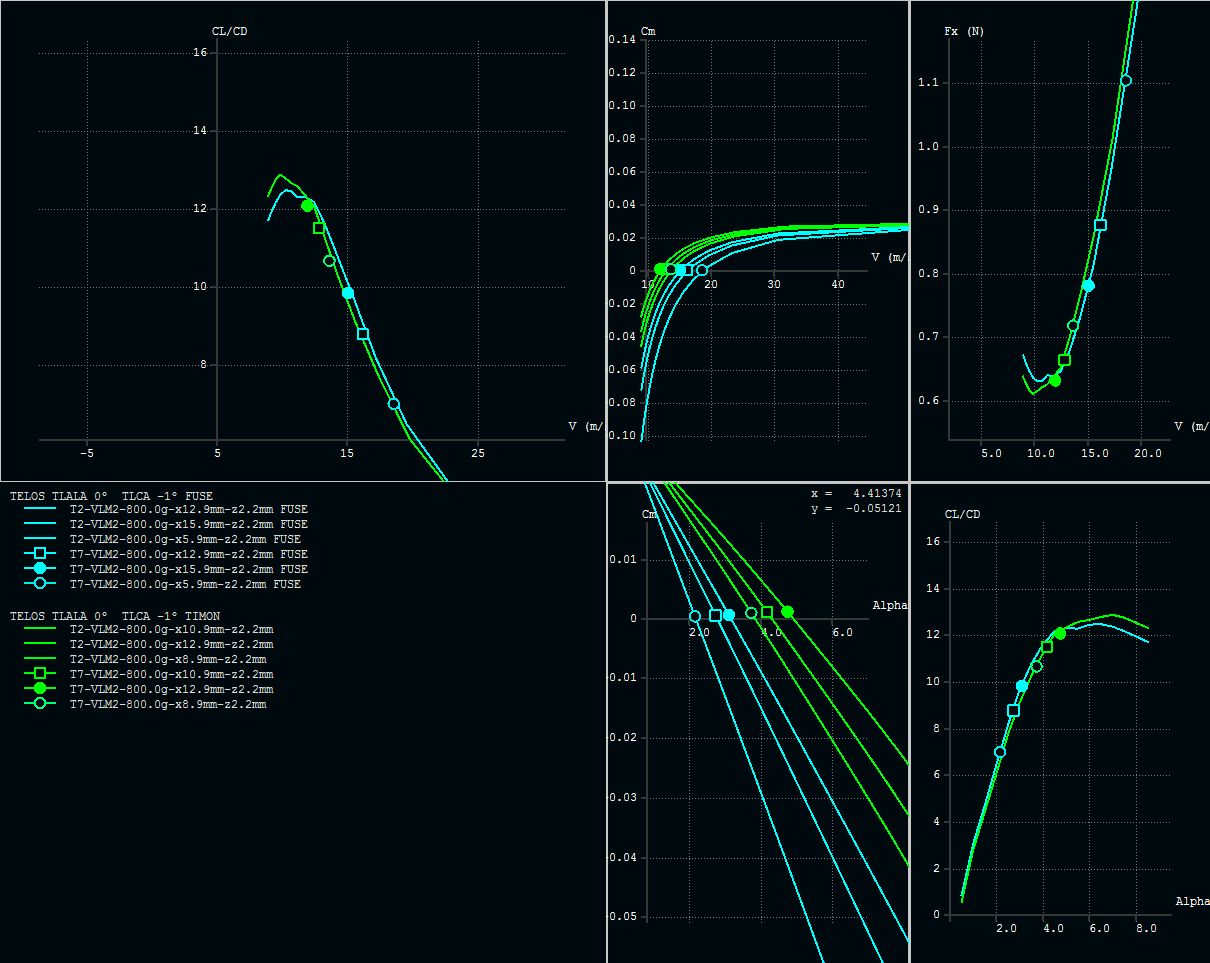Select legend heading TELOS TLALA 0° TLCA -1° FUSE
This screenshot has height=963, width=1210.
tap(111, 496)
